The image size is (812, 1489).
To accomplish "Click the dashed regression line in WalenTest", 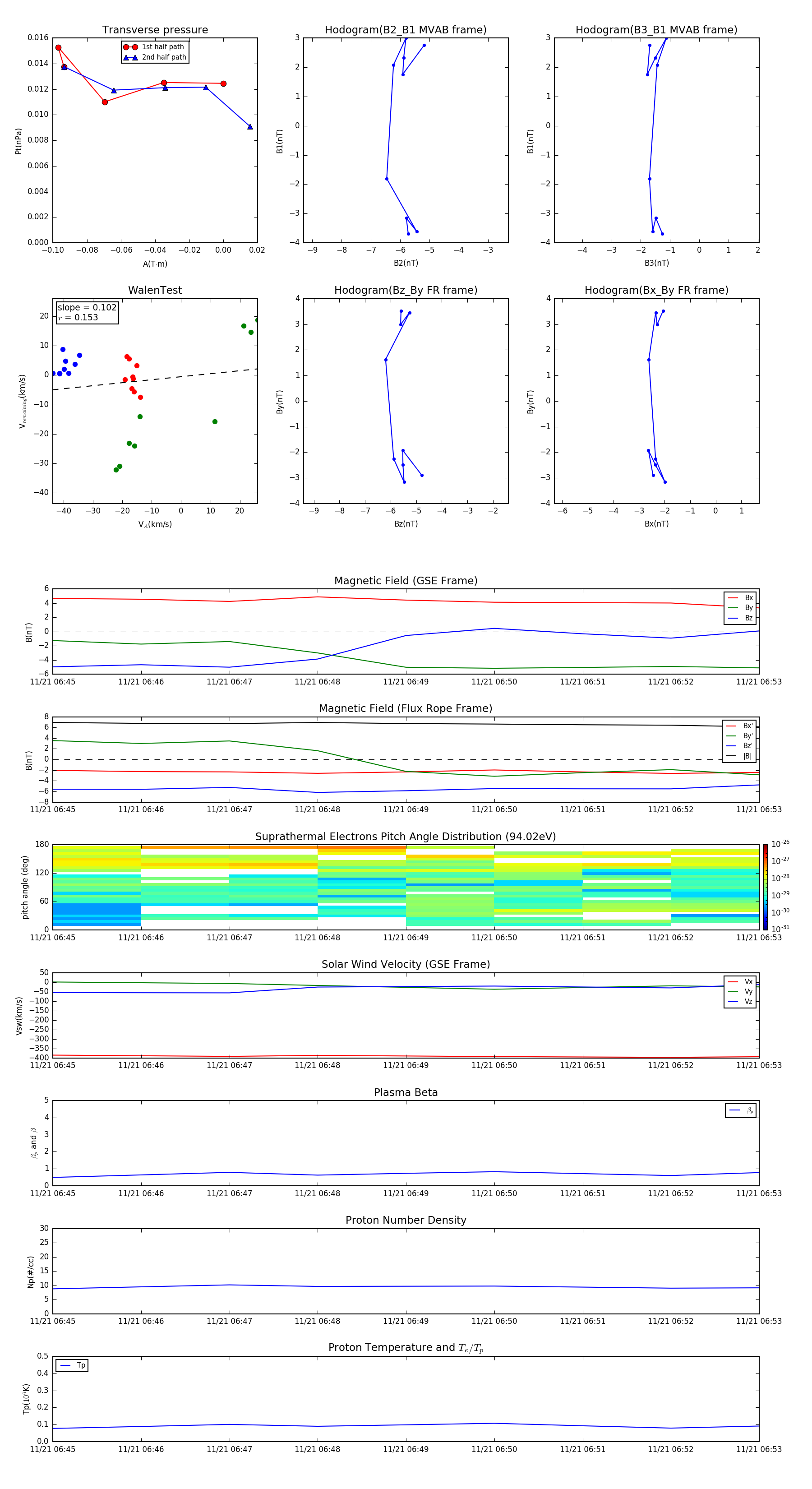I will coord(155,379).
